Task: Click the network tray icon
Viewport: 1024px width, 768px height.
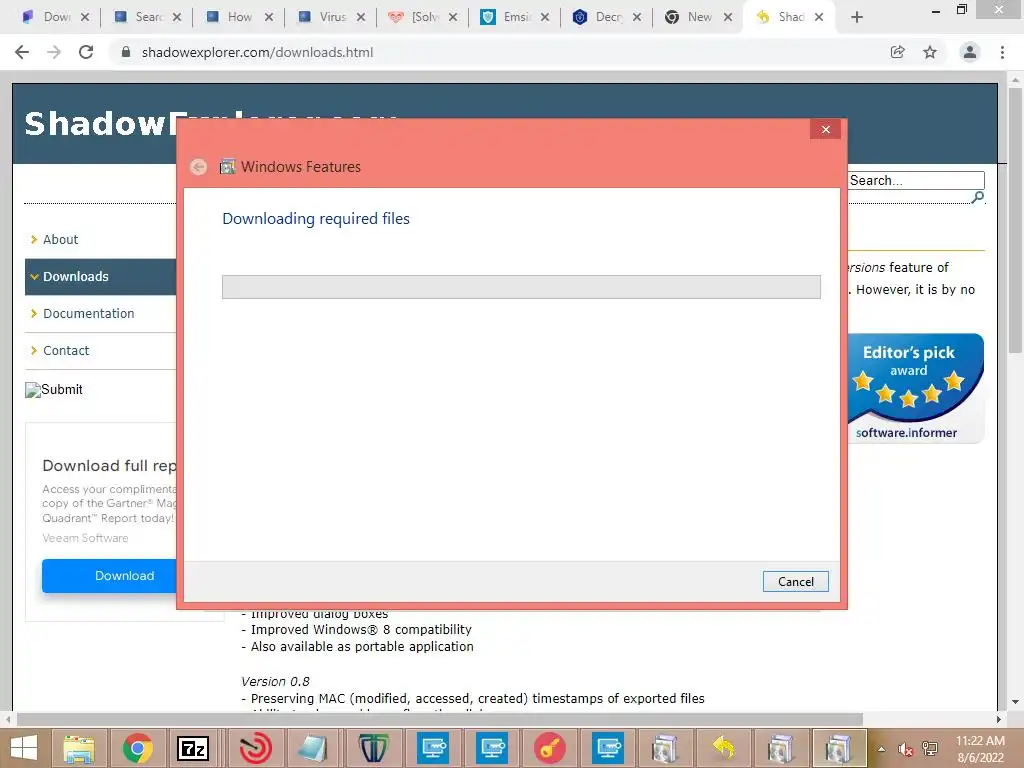Action: click(930, 749)
